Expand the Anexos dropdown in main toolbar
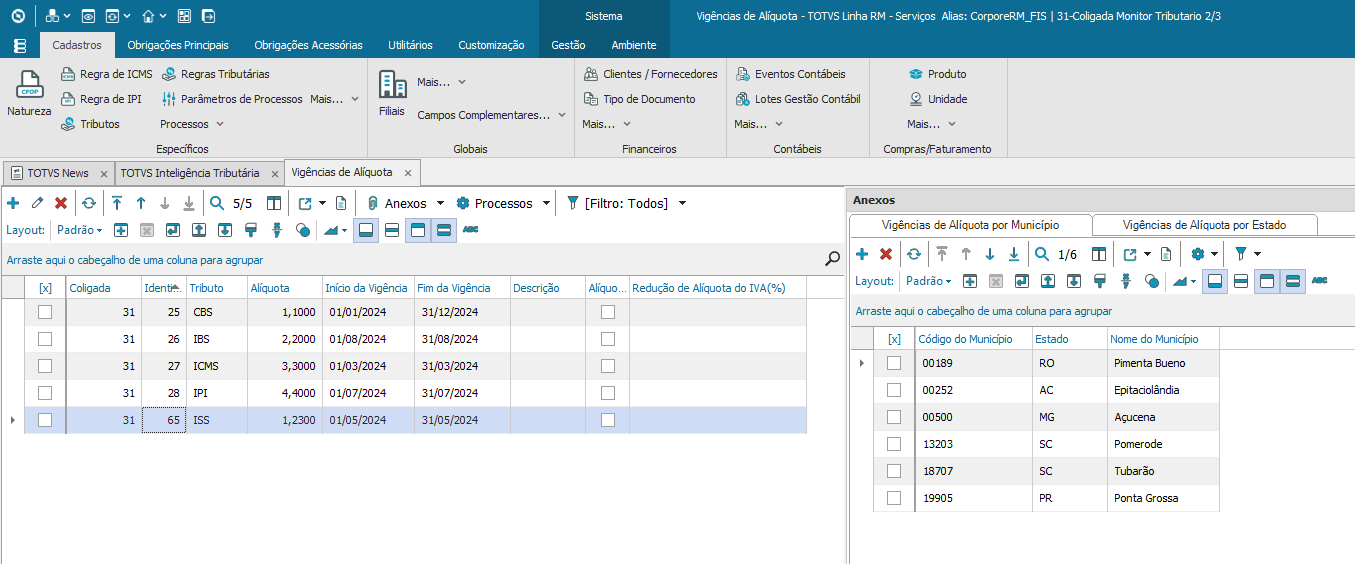Image resolution: width=1355 pixels, height=564 pixels. click(441, 203)
